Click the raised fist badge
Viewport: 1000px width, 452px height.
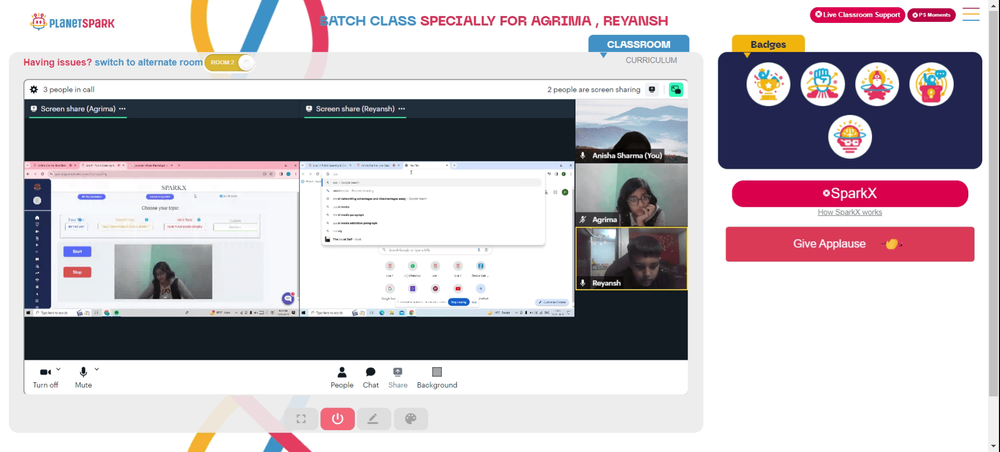pos(823,84)
